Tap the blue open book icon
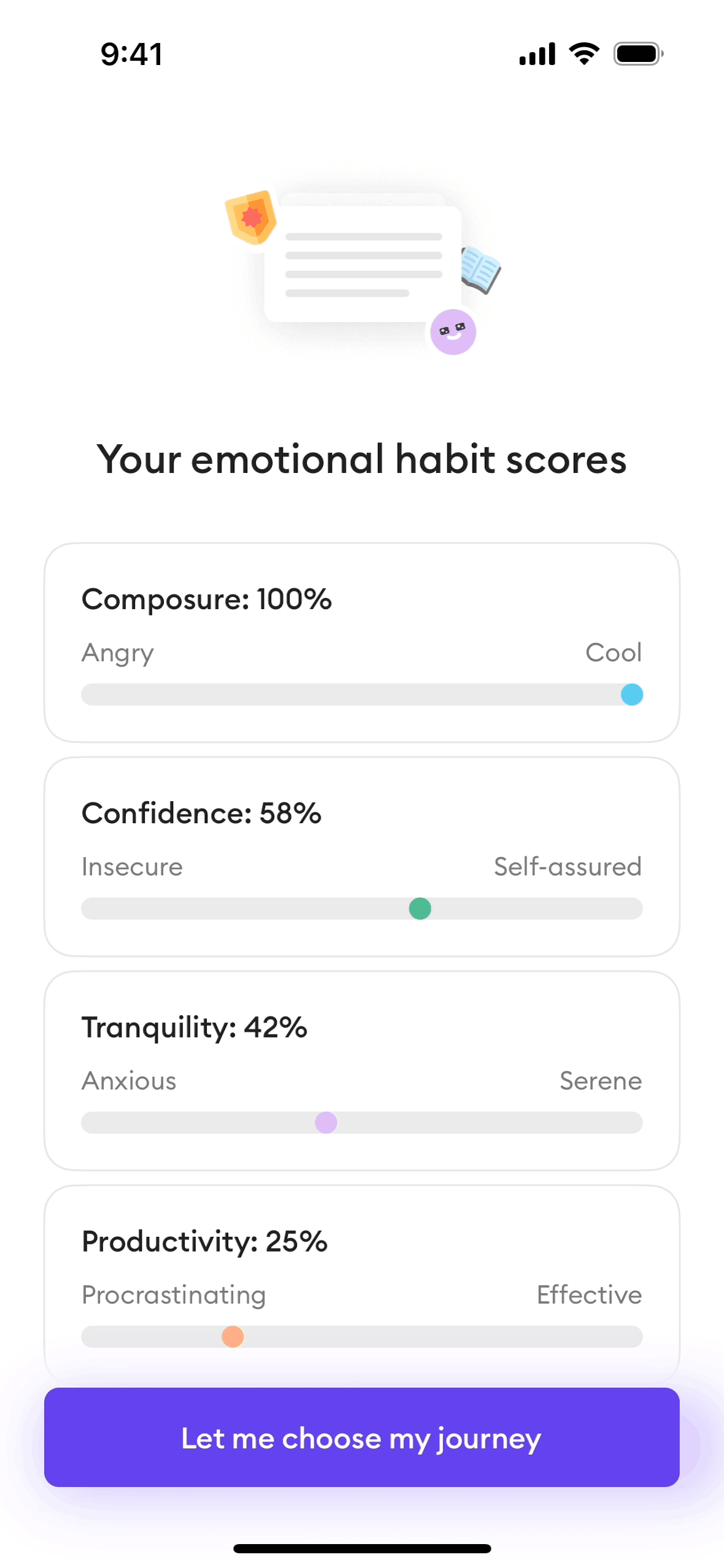The width and height of the screenshot is (724, 1568). 480,270
